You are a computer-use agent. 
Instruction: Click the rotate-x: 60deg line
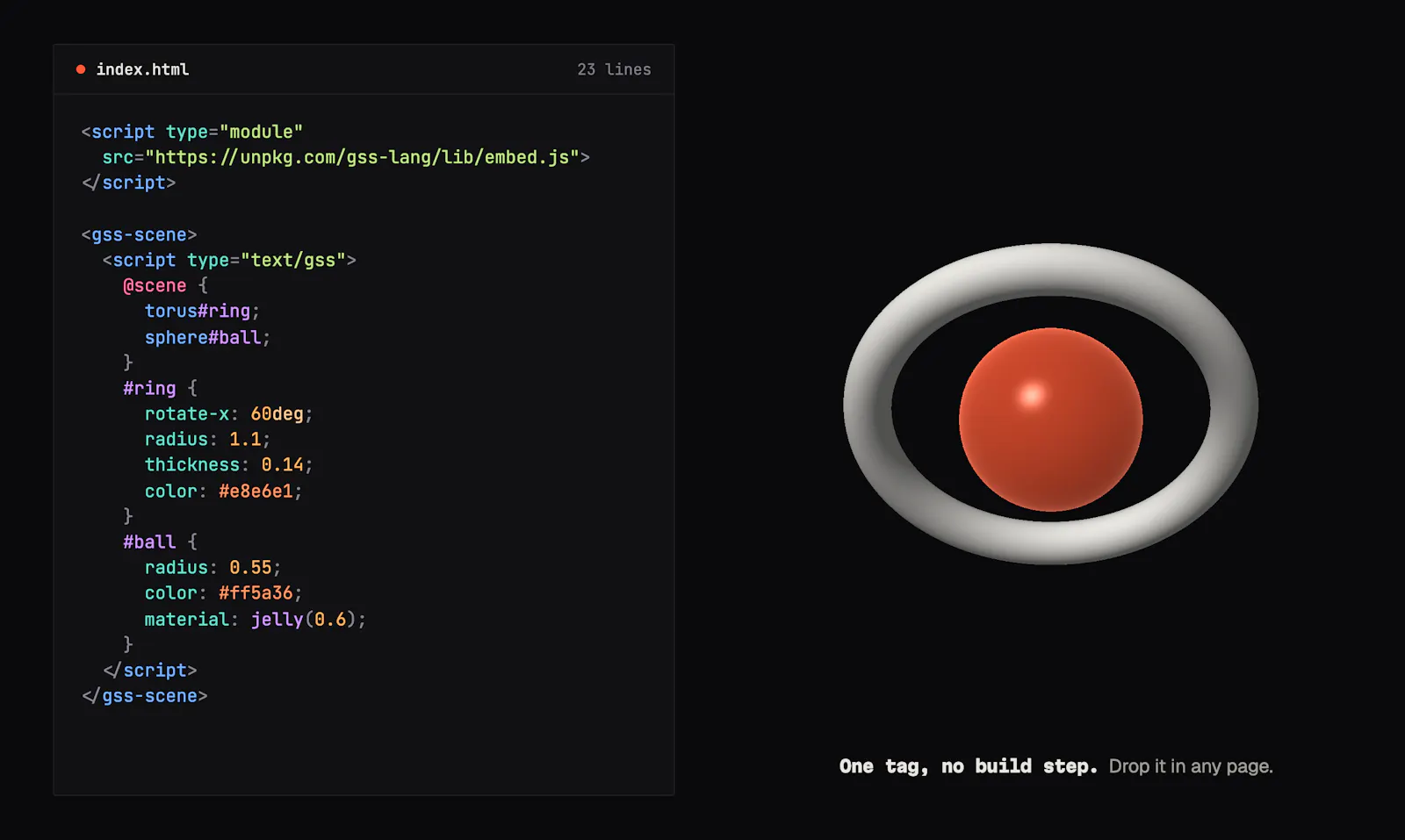point(228,413)
